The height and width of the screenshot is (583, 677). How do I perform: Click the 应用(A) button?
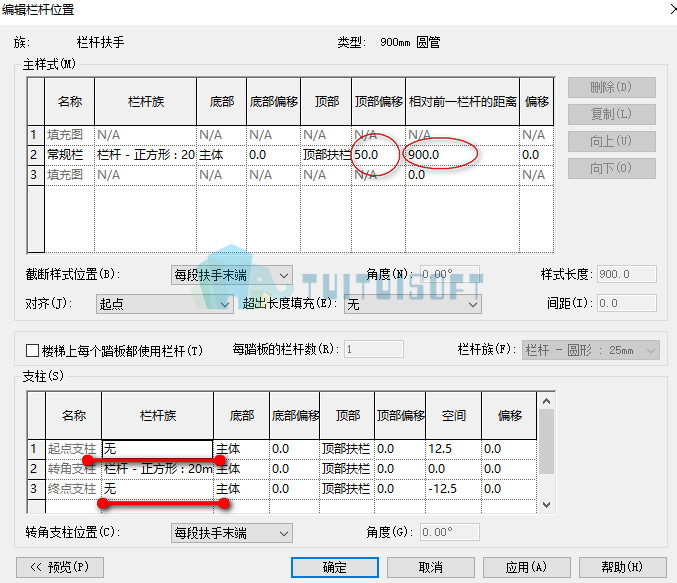click(526, 567)
